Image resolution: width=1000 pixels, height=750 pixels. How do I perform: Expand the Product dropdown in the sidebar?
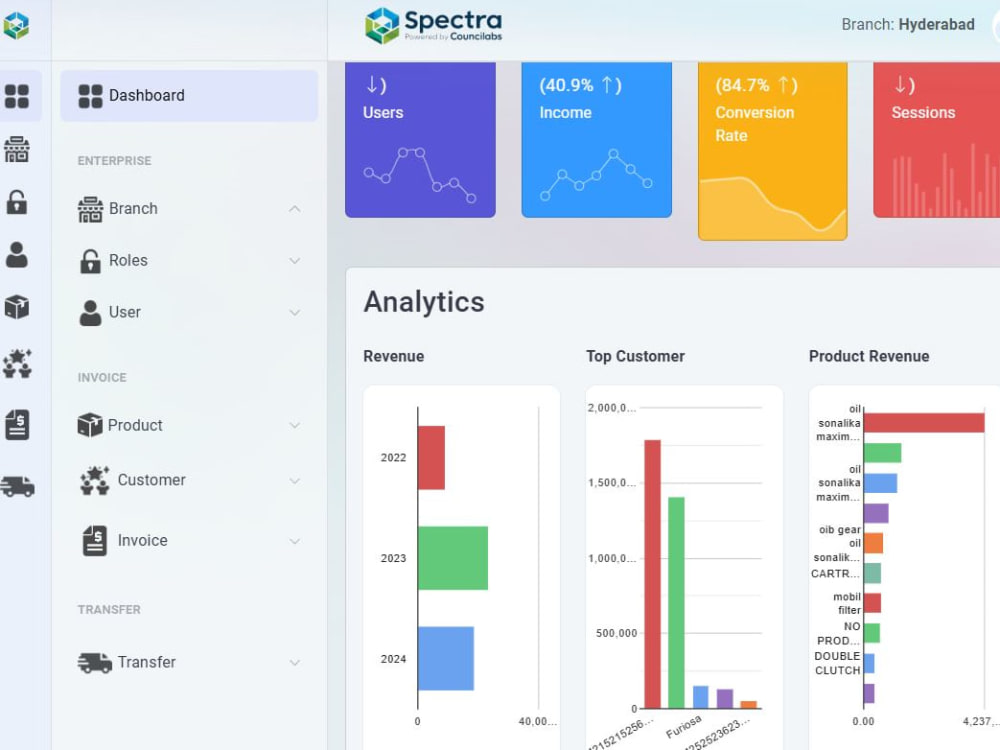coord(294,425)
